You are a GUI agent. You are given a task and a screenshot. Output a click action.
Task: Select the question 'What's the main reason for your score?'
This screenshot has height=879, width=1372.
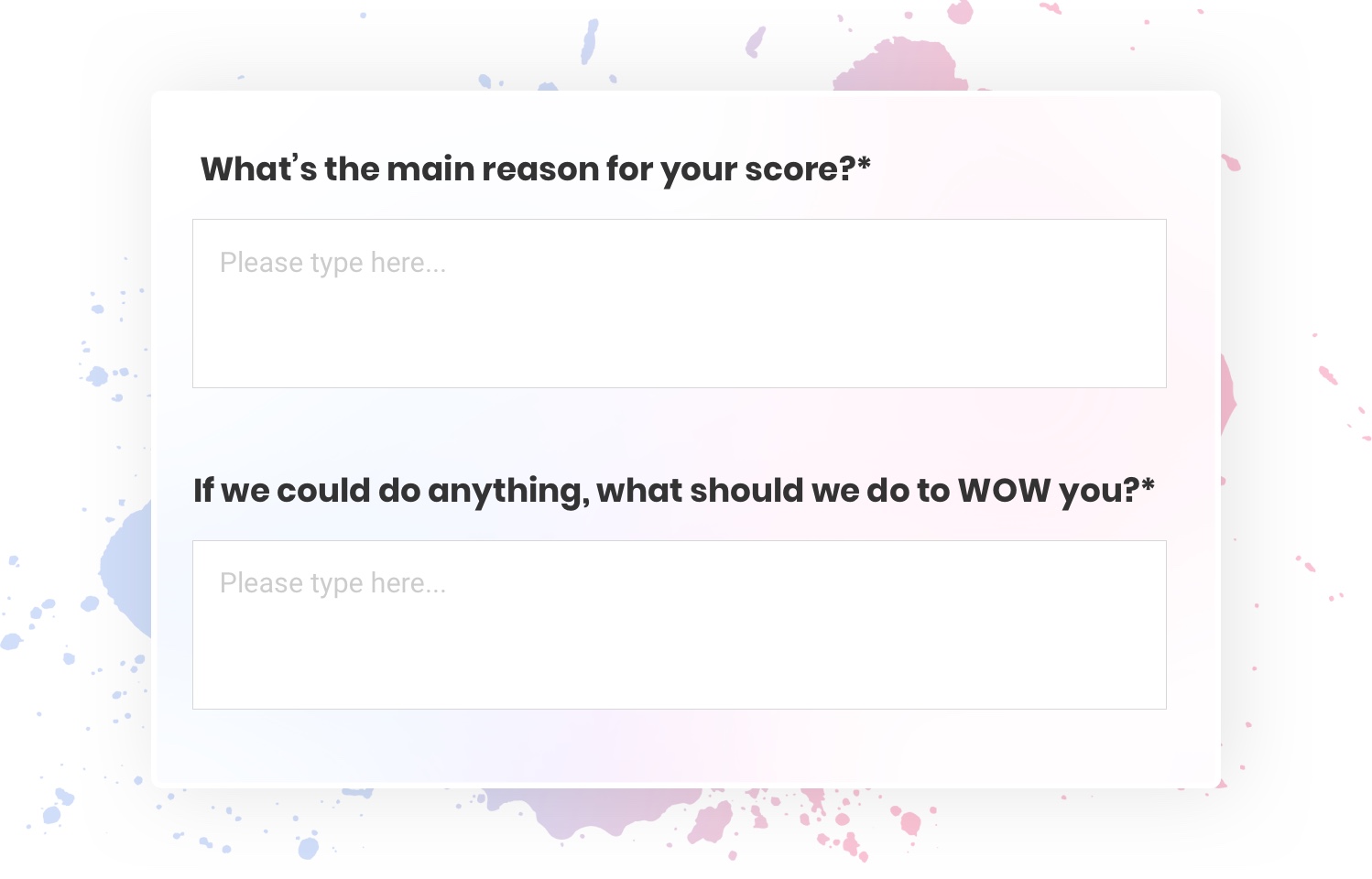(x=536, y=168)
